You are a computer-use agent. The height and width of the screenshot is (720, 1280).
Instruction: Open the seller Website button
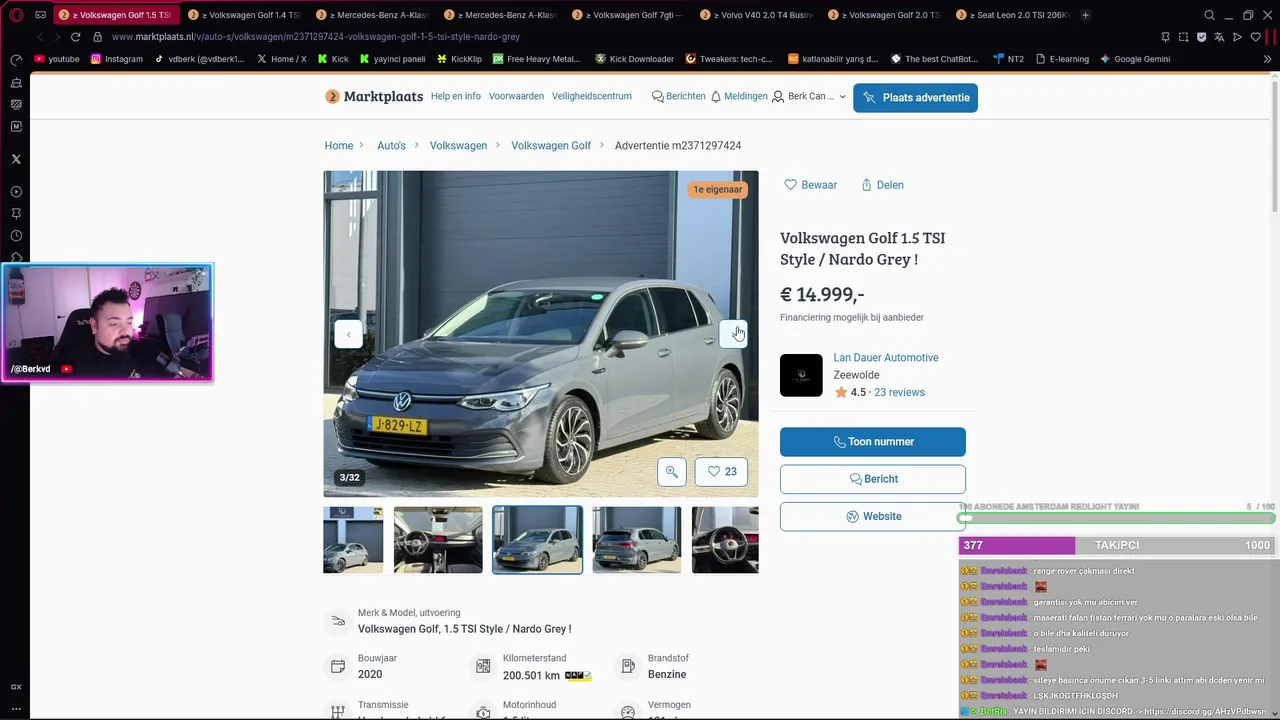coord(873,516)
